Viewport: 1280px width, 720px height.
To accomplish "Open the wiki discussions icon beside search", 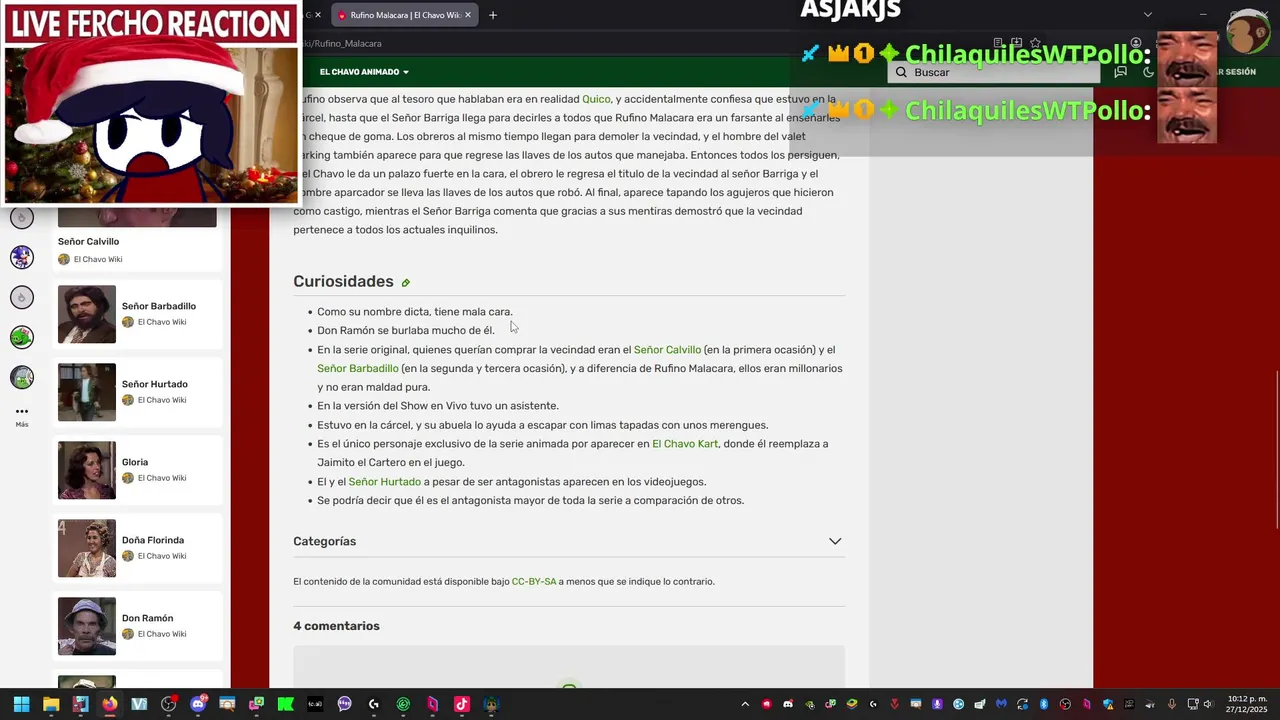I will pyautogui.click(x=1120, y=72).
